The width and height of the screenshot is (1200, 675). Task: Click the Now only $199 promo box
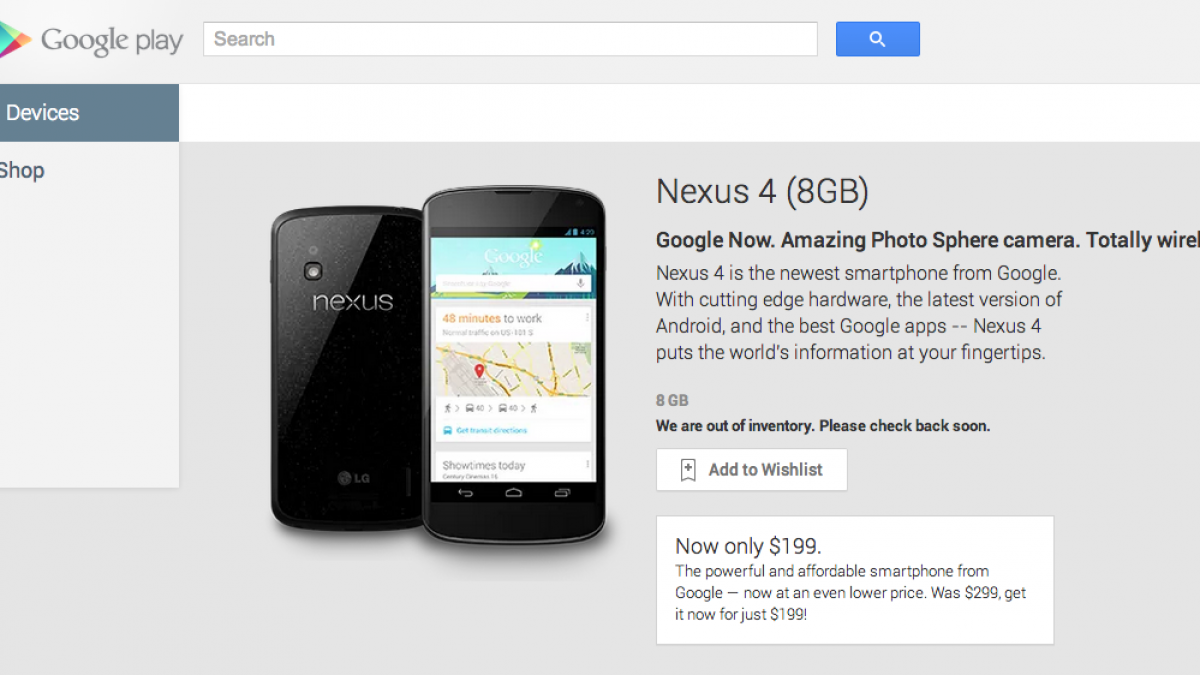[855, 580]
